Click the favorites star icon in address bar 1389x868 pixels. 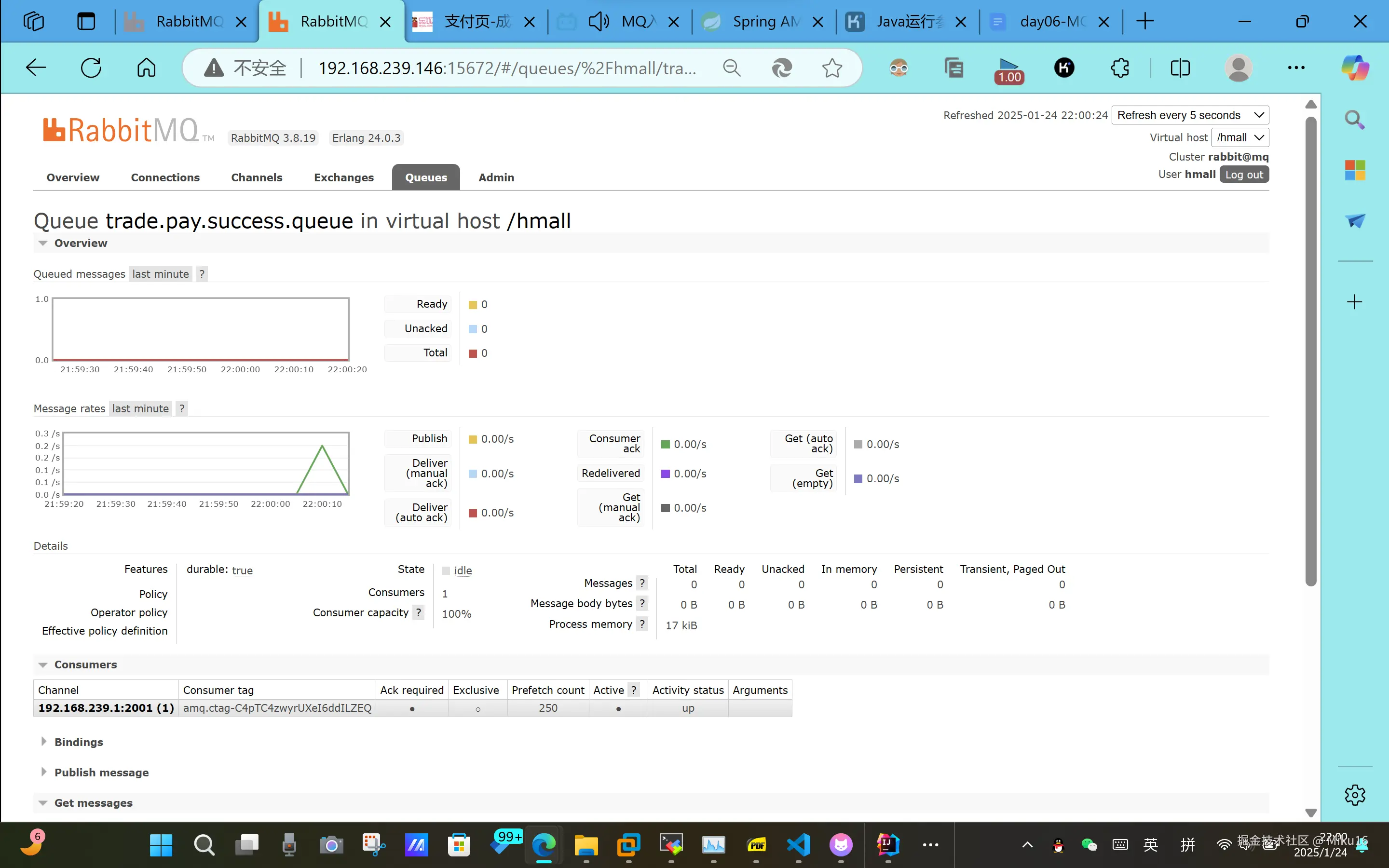pyautogui.click(x=831, y=68)
